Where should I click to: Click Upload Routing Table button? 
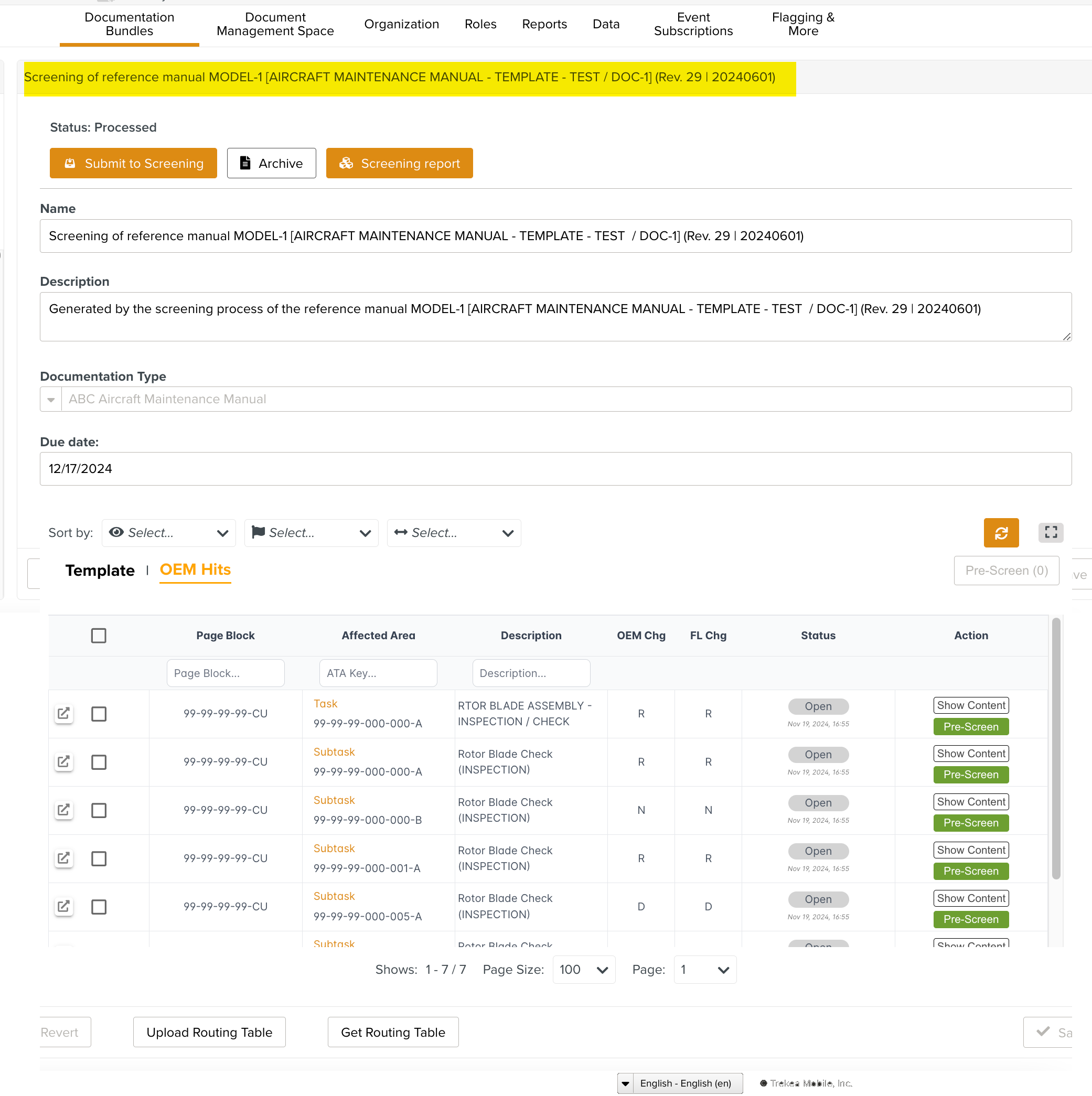[209, 1033]
